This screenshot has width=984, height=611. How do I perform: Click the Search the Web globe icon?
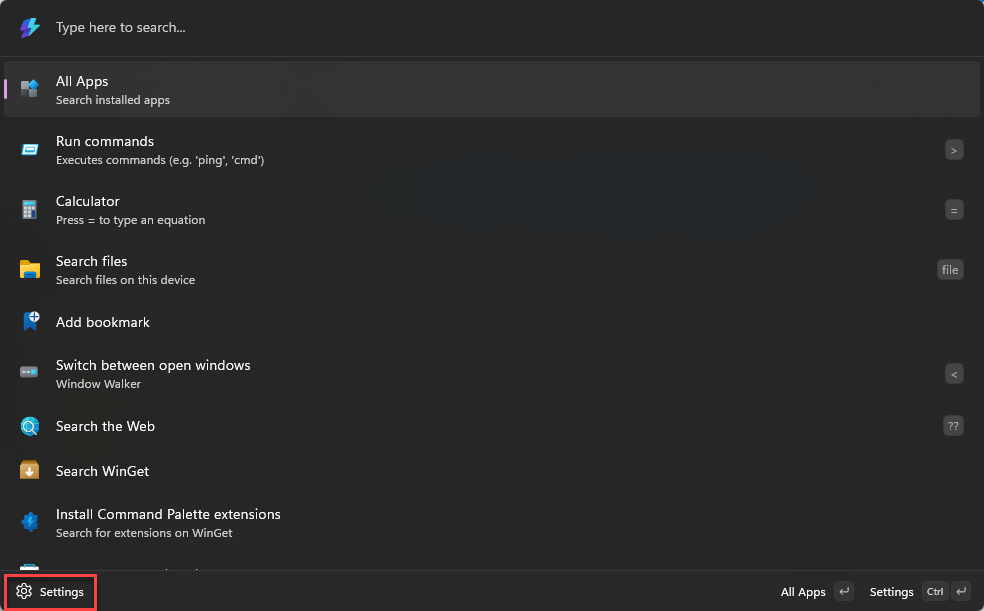(29, 426)
